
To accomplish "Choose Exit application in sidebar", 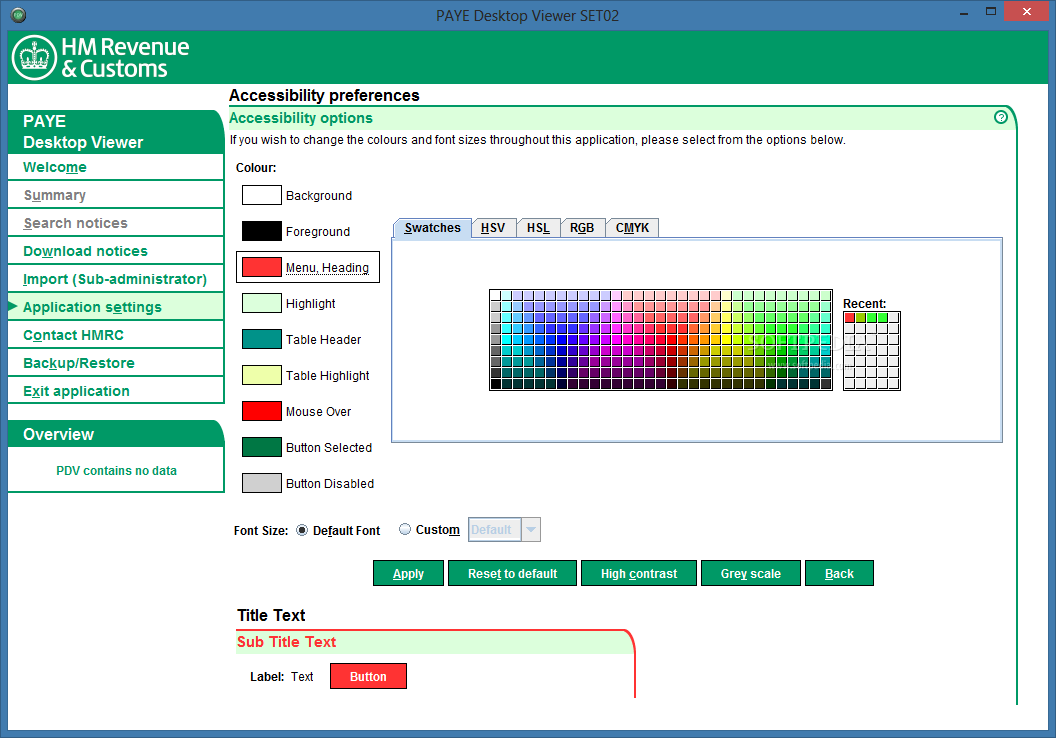I will point(115,391).
